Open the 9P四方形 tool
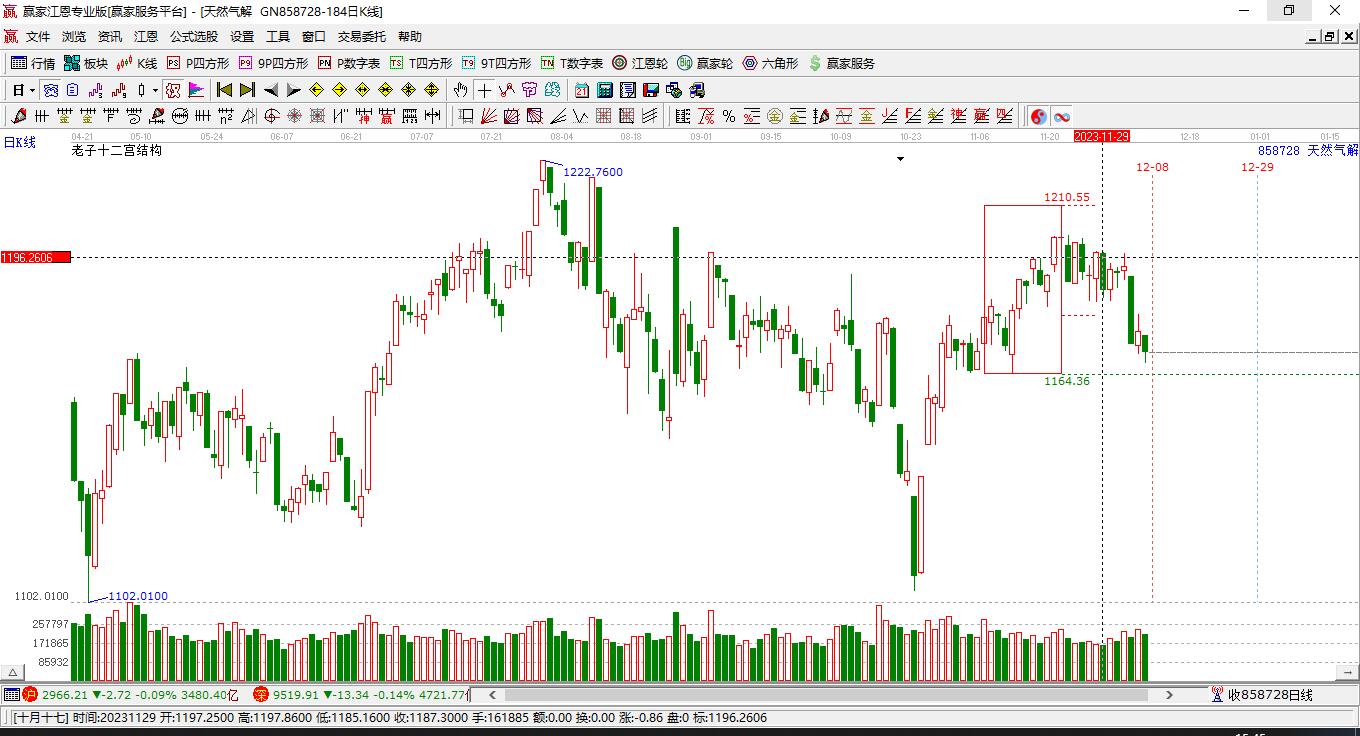1360x736 pixels. [x=273, y=63]
